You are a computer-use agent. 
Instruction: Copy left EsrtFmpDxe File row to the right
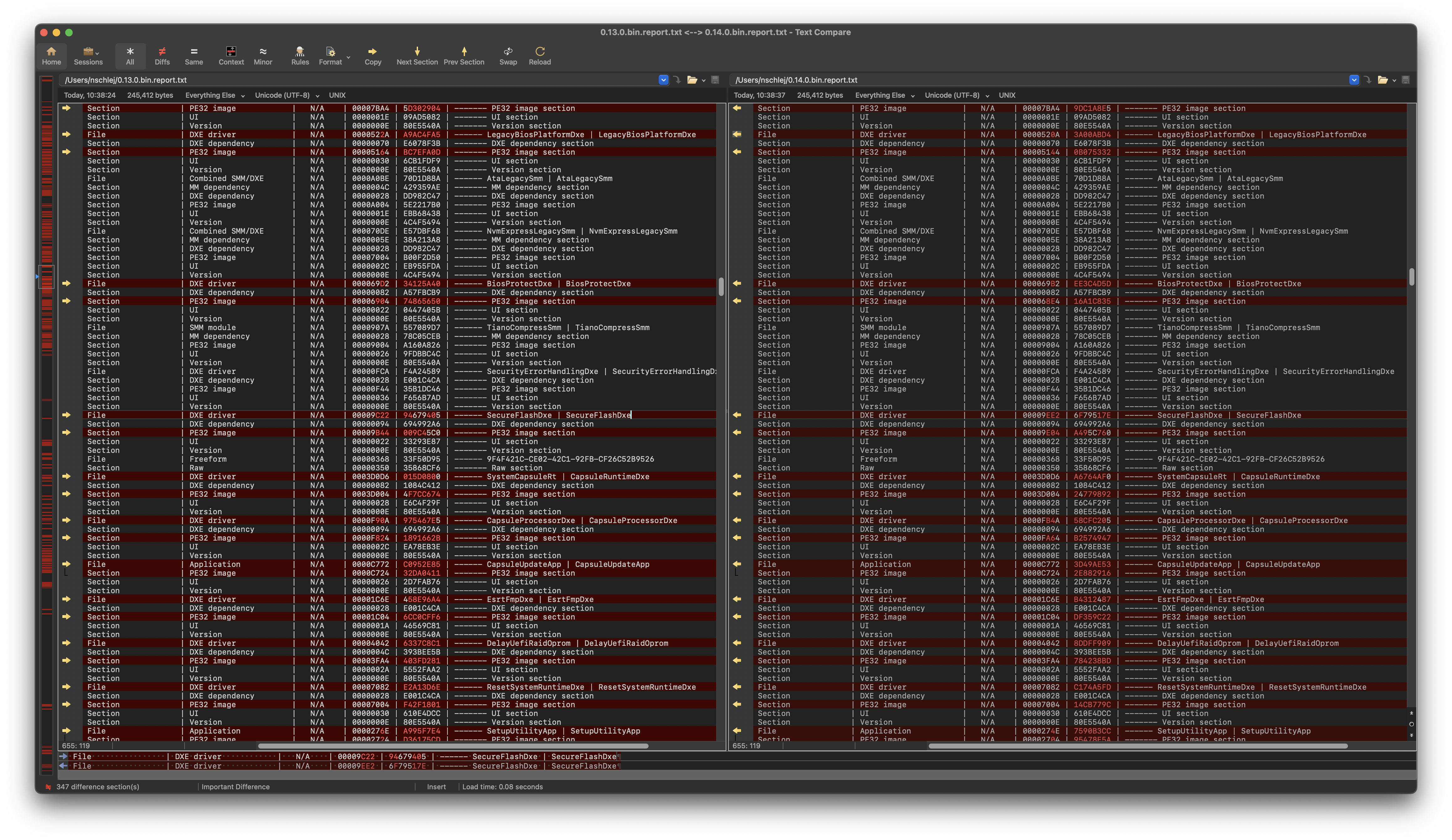(66, 599)
